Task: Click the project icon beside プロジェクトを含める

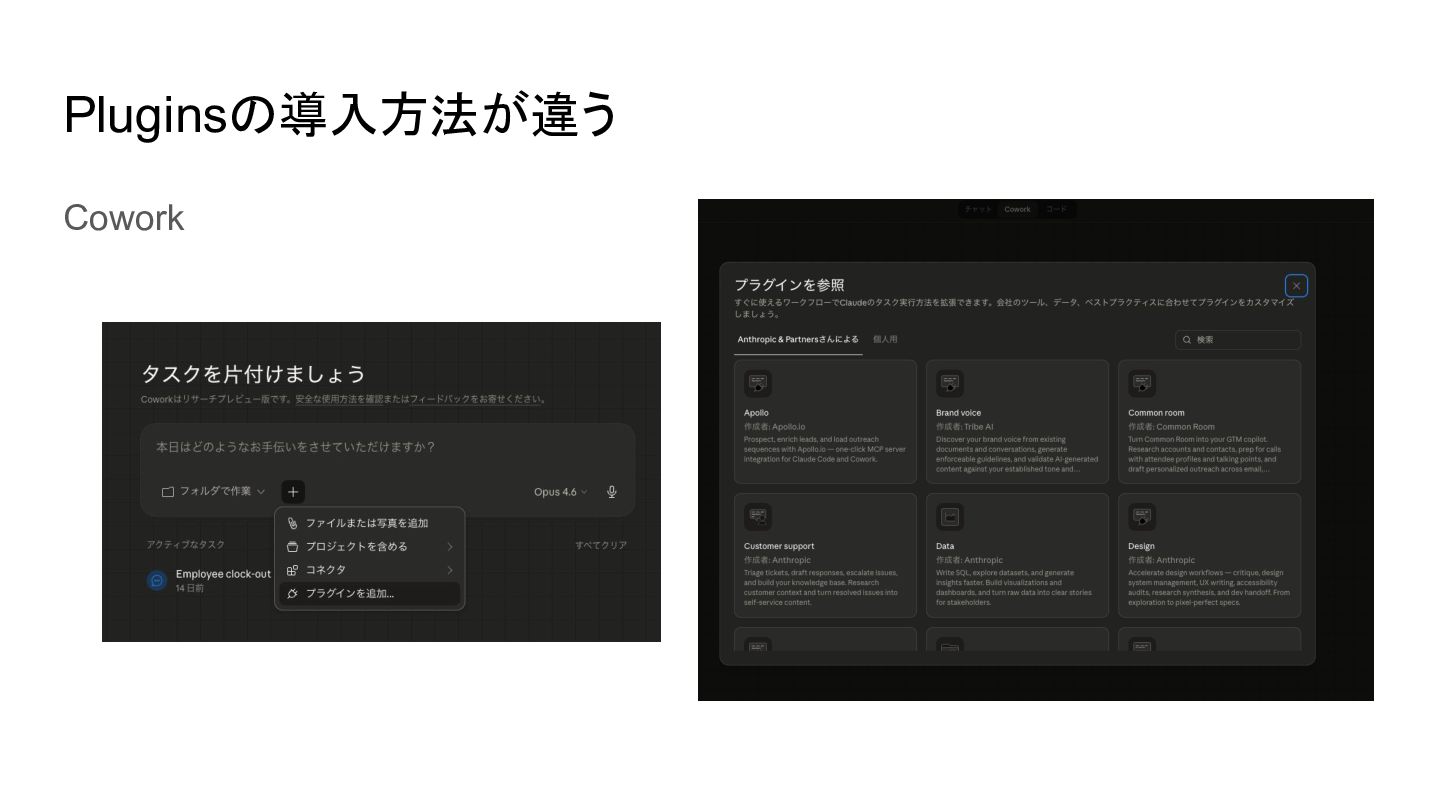Action: tap(292, 547)
